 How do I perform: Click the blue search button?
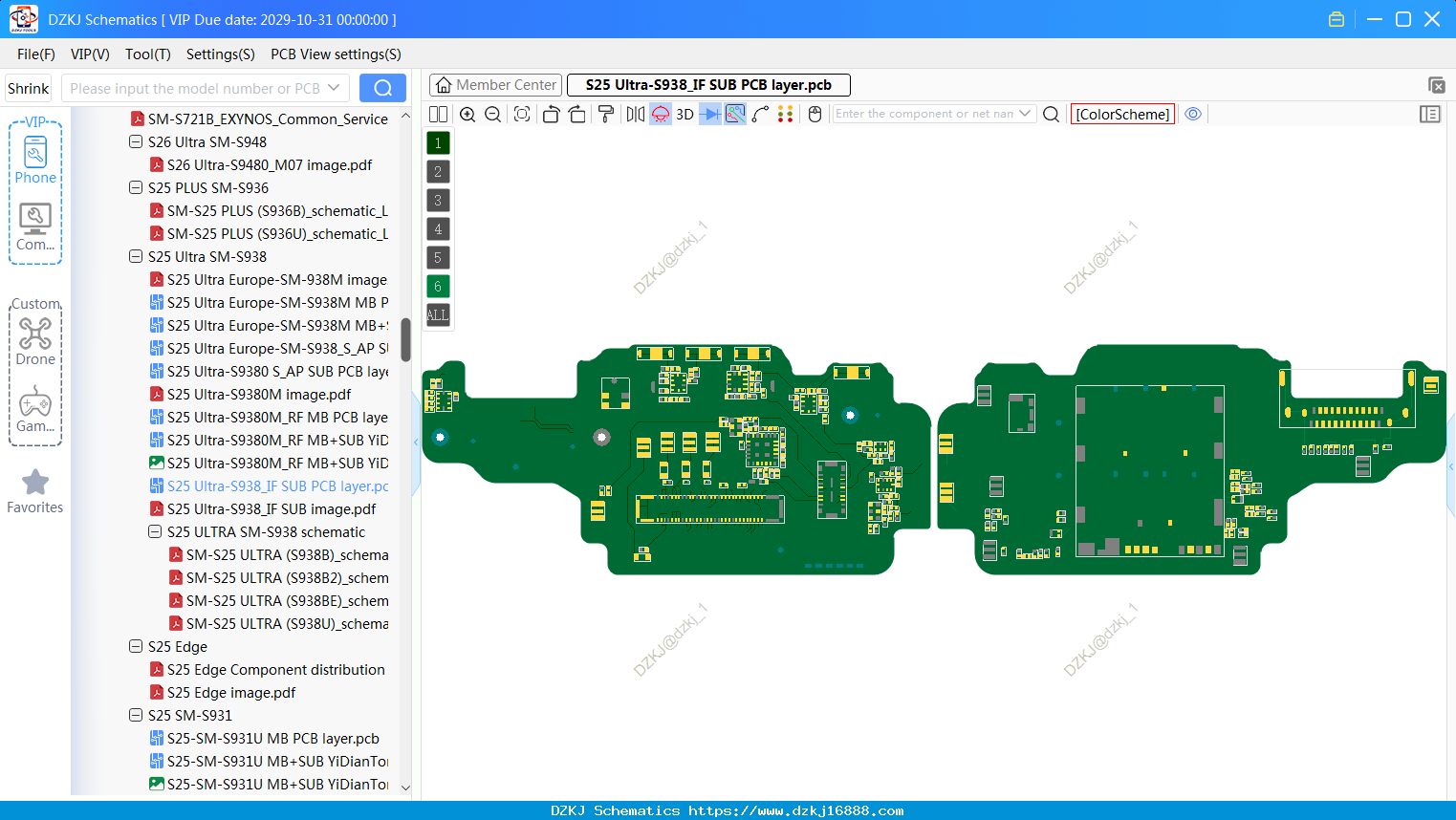[x=382, y=88]
